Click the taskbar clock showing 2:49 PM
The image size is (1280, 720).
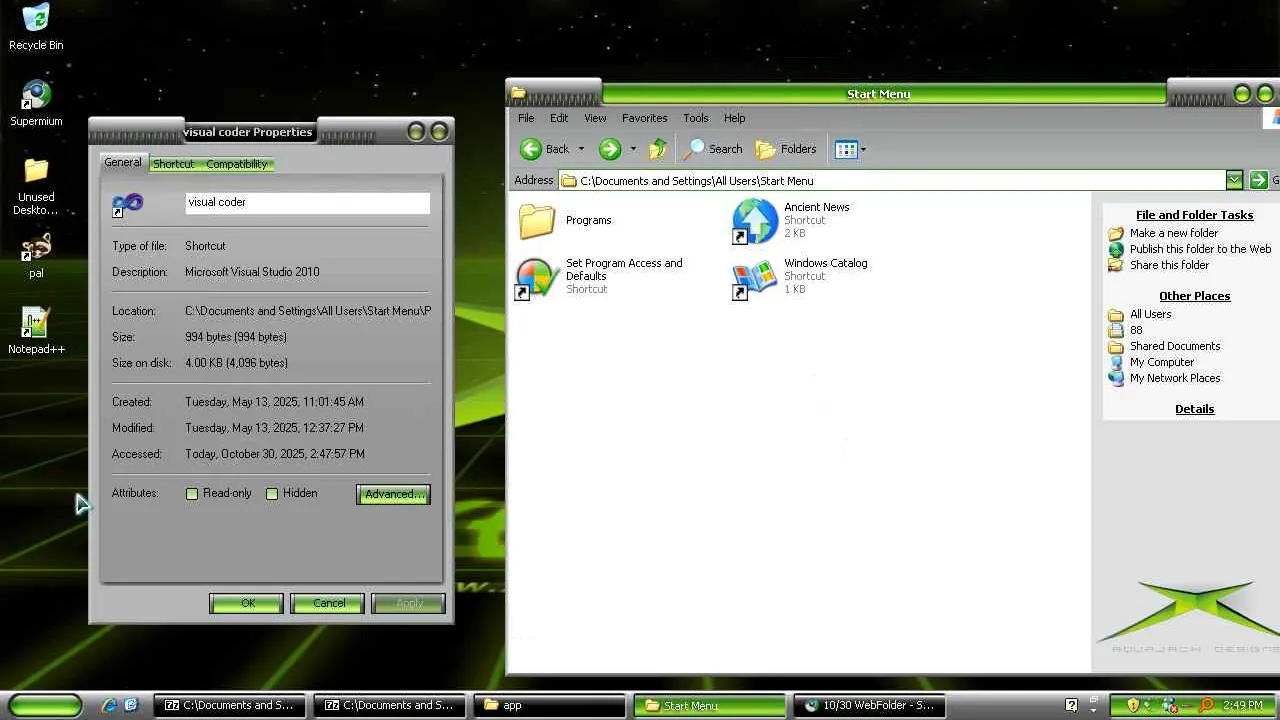coord(1242,705)
